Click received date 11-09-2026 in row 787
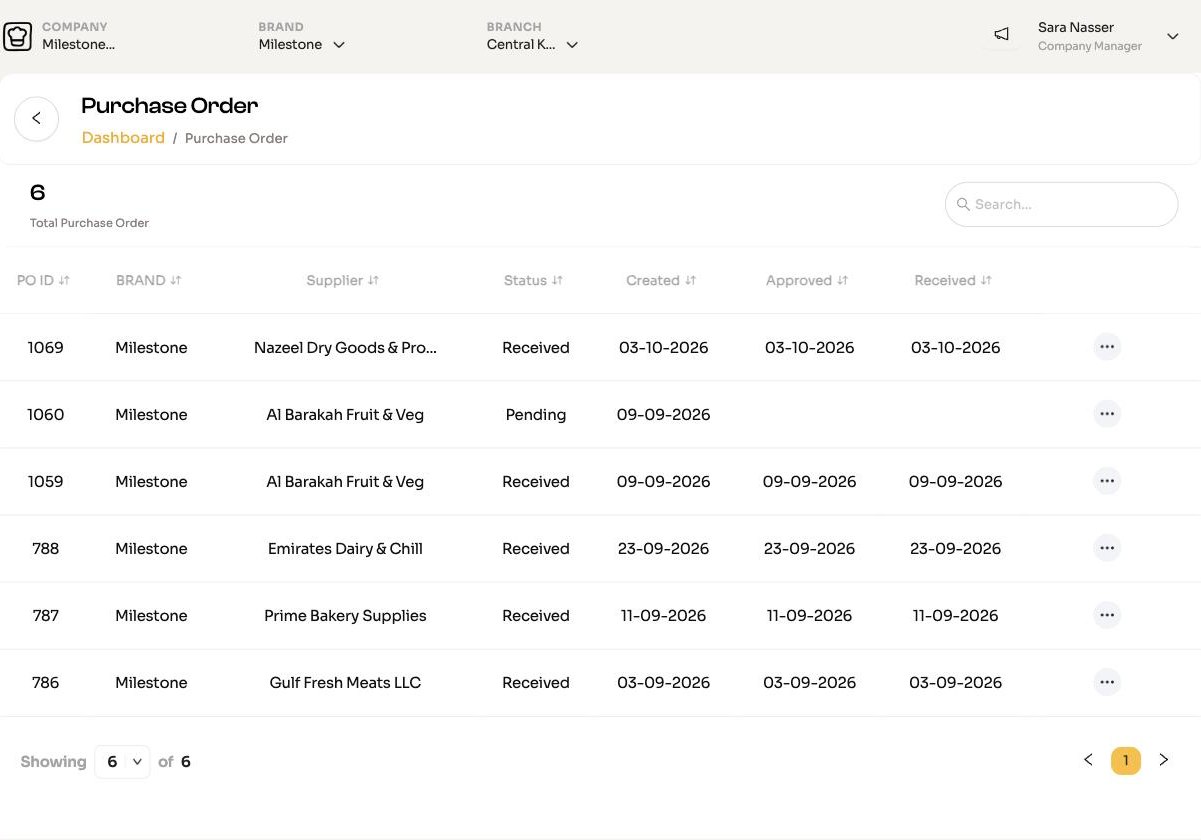This screenshot has height=840, width=1201. tap(955, 616)
